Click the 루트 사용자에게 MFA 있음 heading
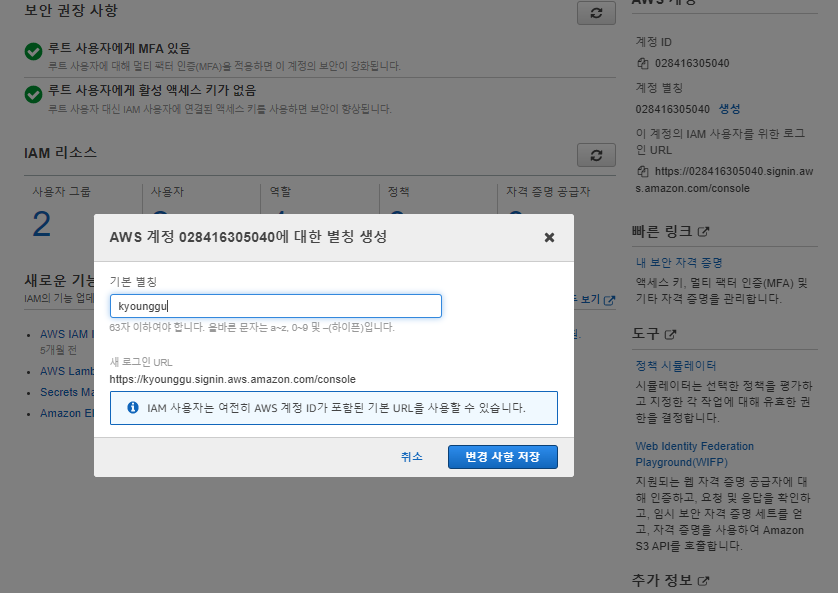838x593 pixels. (x=119, y=49)
